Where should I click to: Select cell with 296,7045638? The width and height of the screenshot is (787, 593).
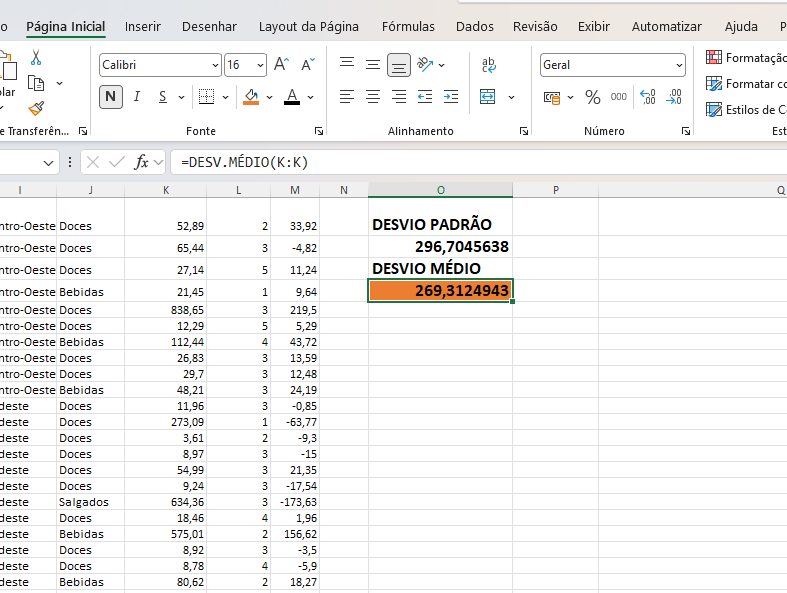click(x=440, y=247)
